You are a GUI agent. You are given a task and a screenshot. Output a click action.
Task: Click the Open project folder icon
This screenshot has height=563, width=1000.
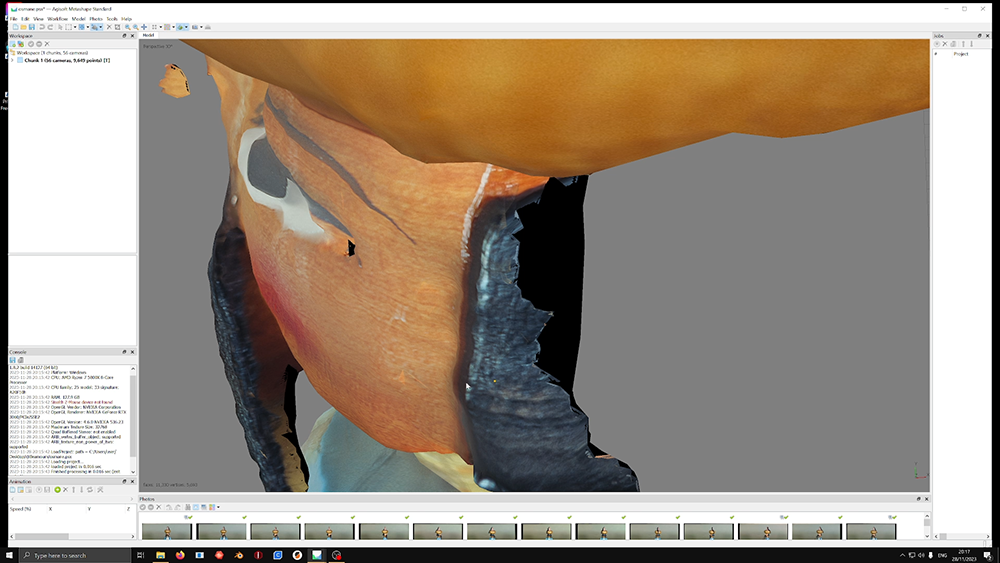point(22,27)
